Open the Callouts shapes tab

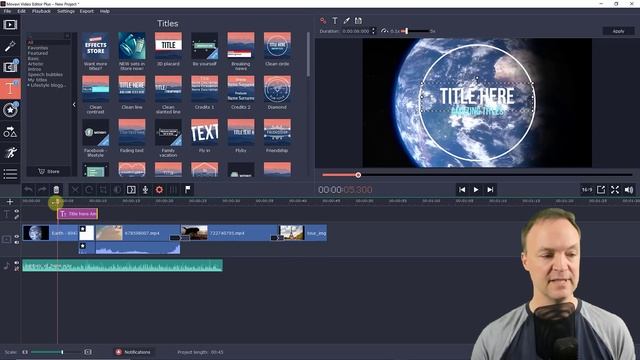[10, 131]
